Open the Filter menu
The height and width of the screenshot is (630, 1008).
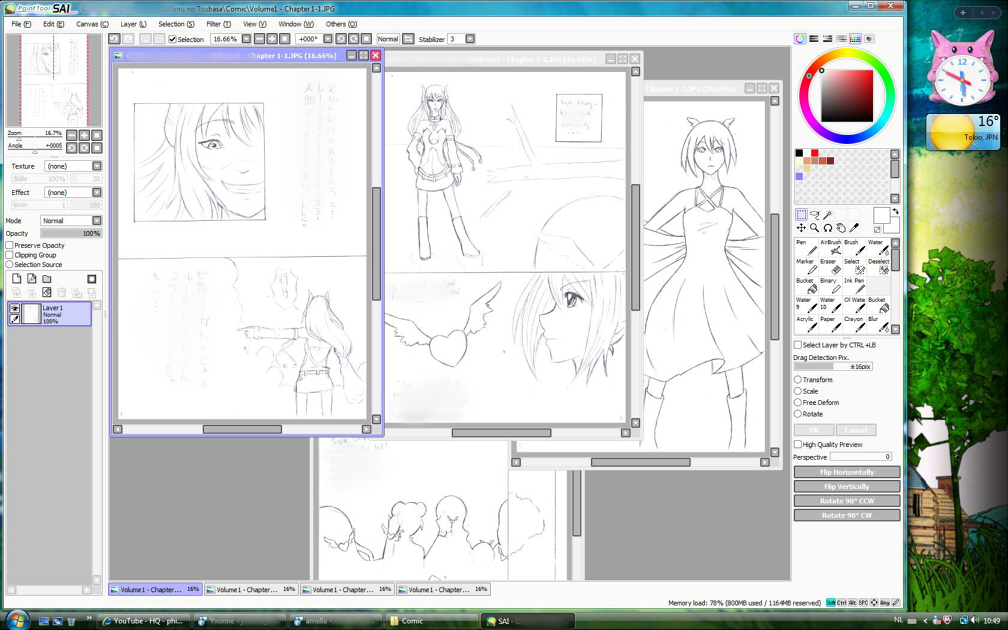coord(218,24)
